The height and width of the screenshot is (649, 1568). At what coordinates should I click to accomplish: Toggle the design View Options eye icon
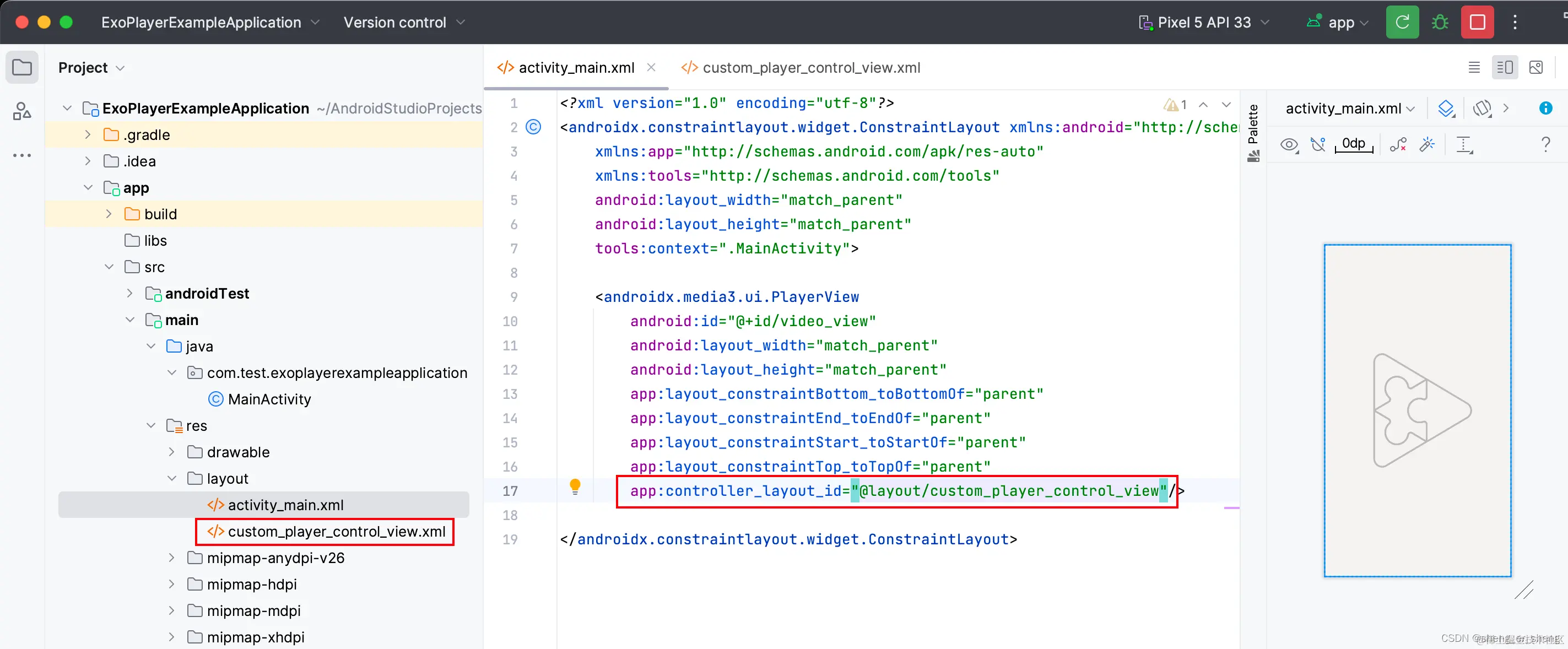click(x=1288, y=144)
